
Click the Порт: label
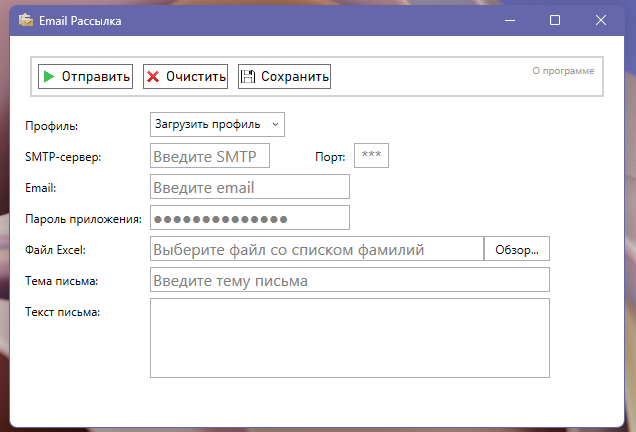click(x=330, y=157)
